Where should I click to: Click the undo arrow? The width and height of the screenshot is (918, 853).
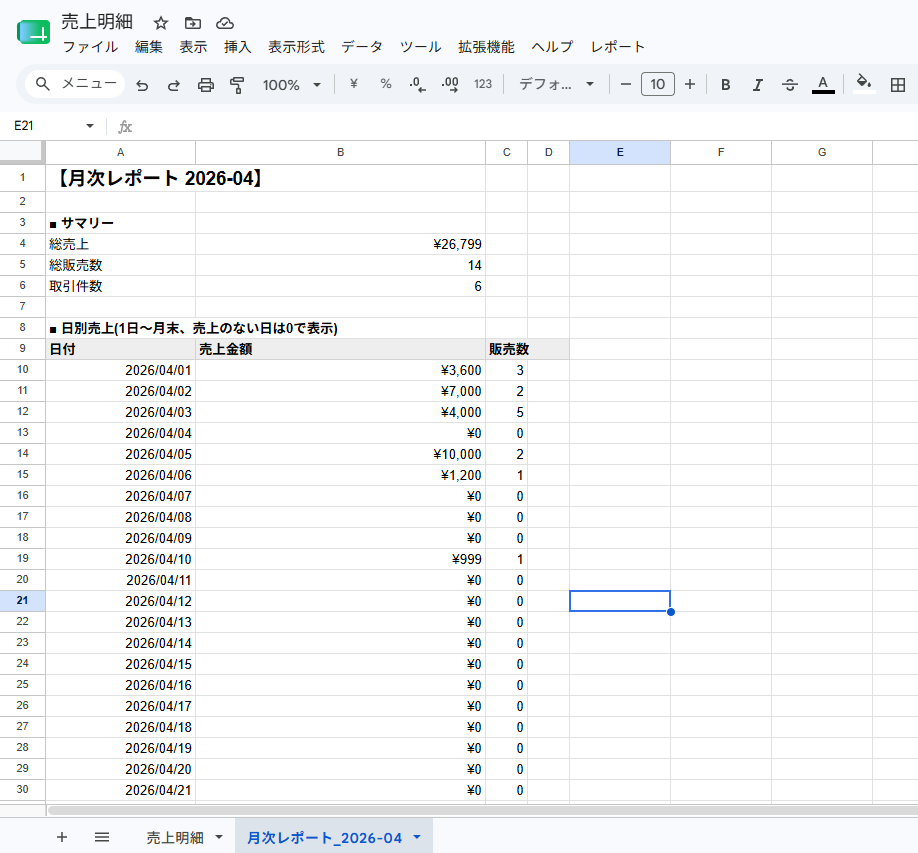click(142, 85)
